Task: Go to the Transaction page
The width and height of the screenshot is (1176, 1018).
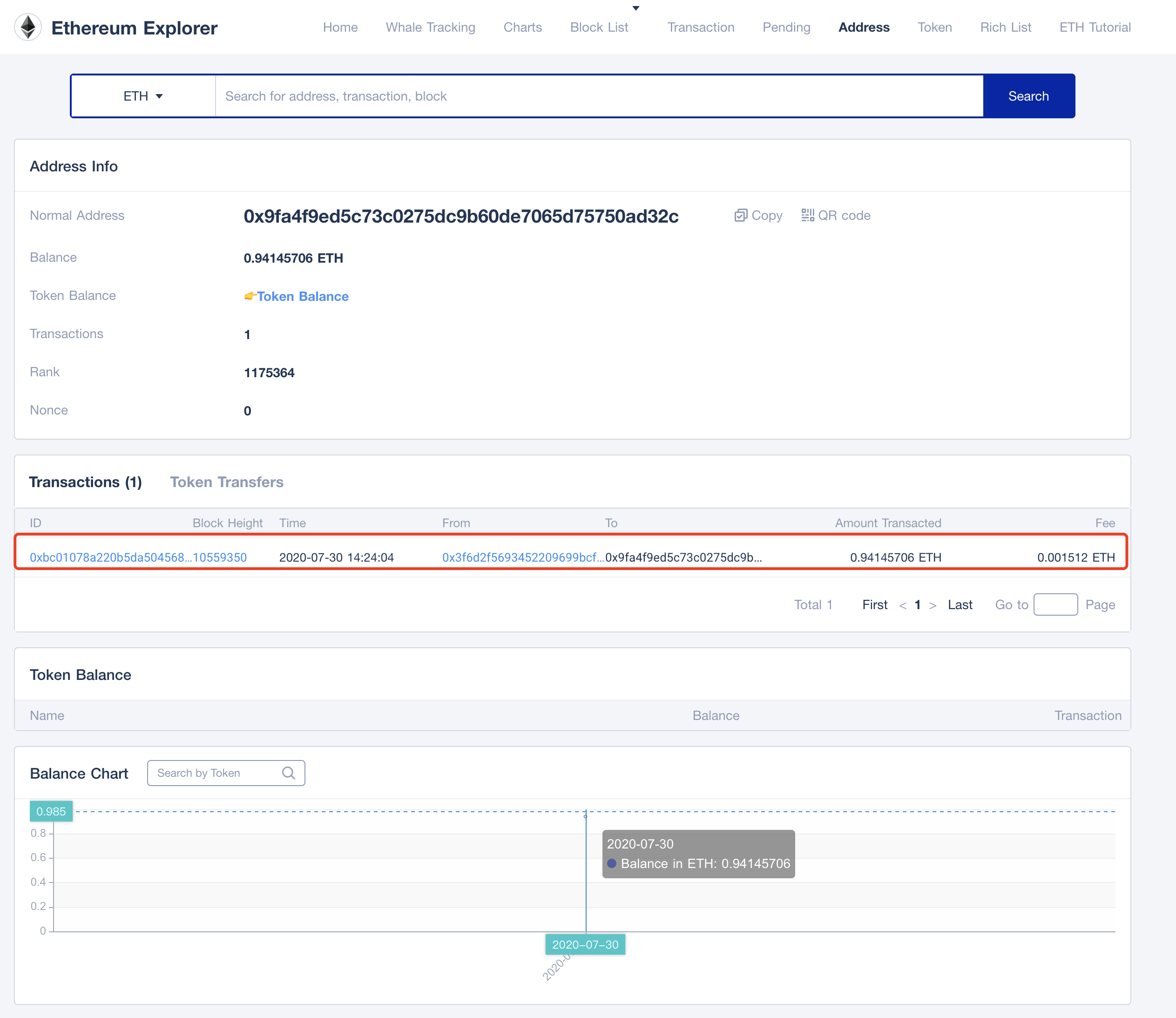Action: [701, 27]
